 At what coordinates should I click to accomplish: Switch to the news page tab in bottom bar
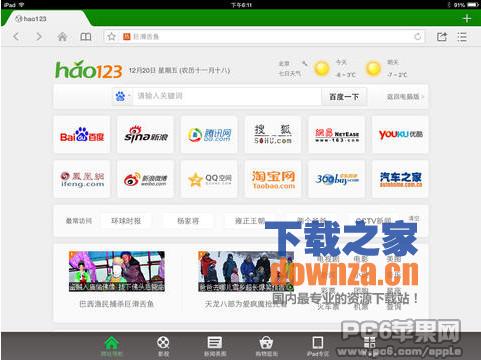[215, 347]
